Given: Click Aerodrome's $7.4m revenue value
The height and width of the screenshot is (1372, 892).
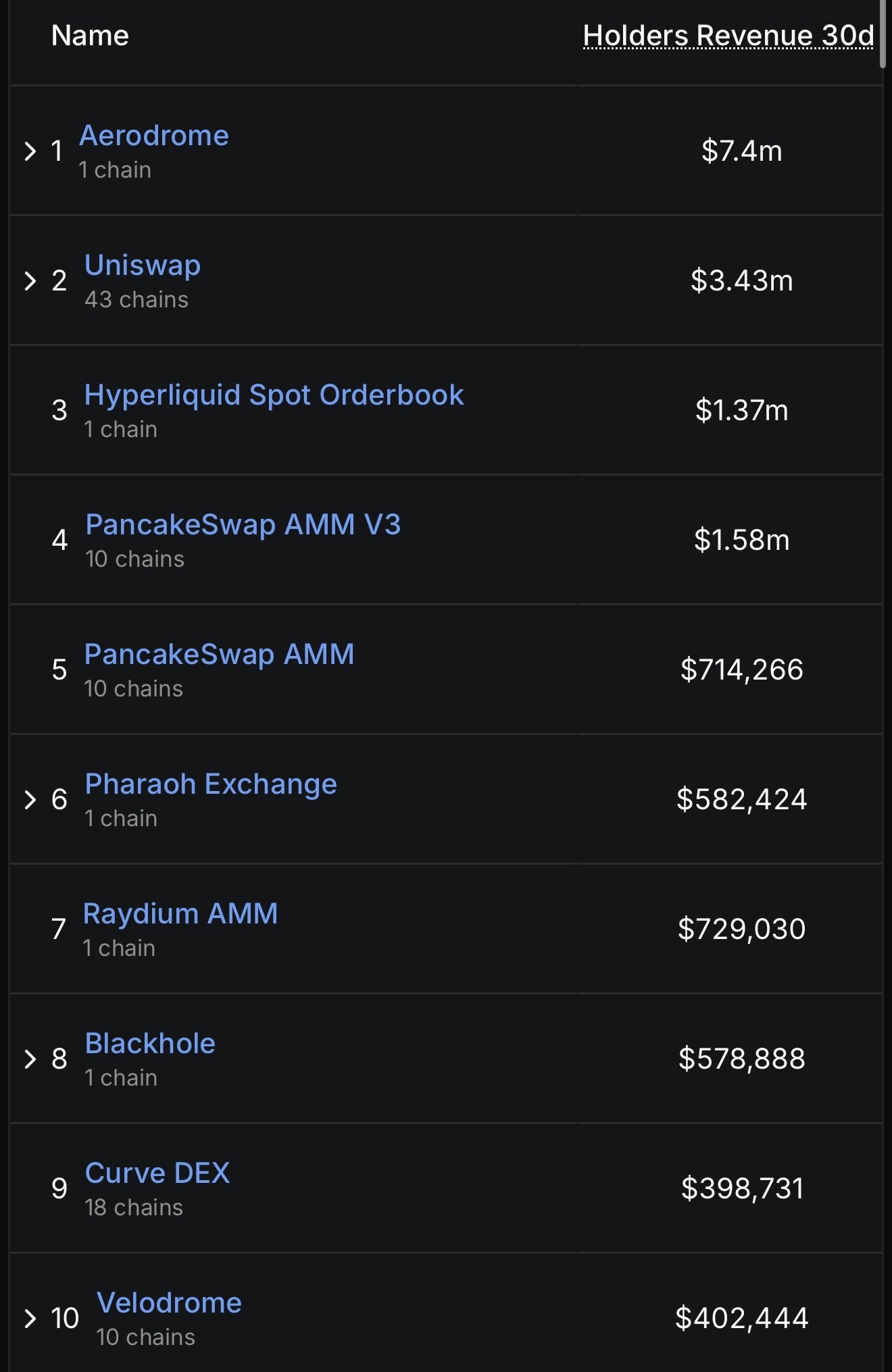Looking at the screenshot, I should tap(741, 151).
